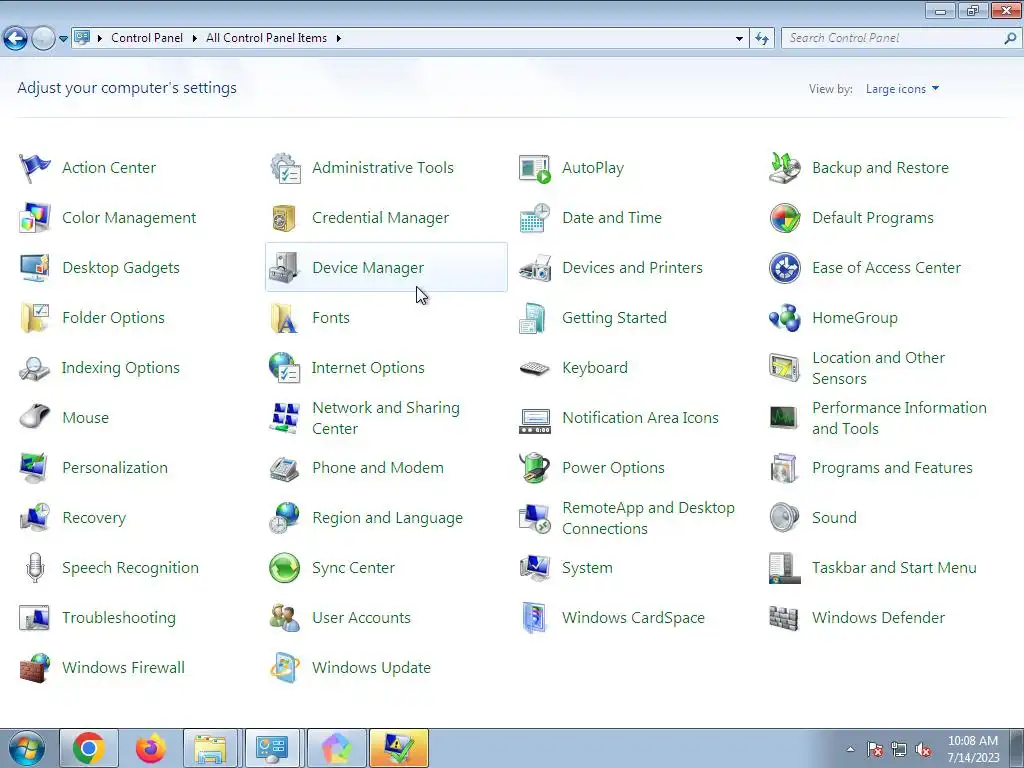Open the Windows Firewall brick icon
Viewport: 1024px width, 768px height.
pos(34,667)
